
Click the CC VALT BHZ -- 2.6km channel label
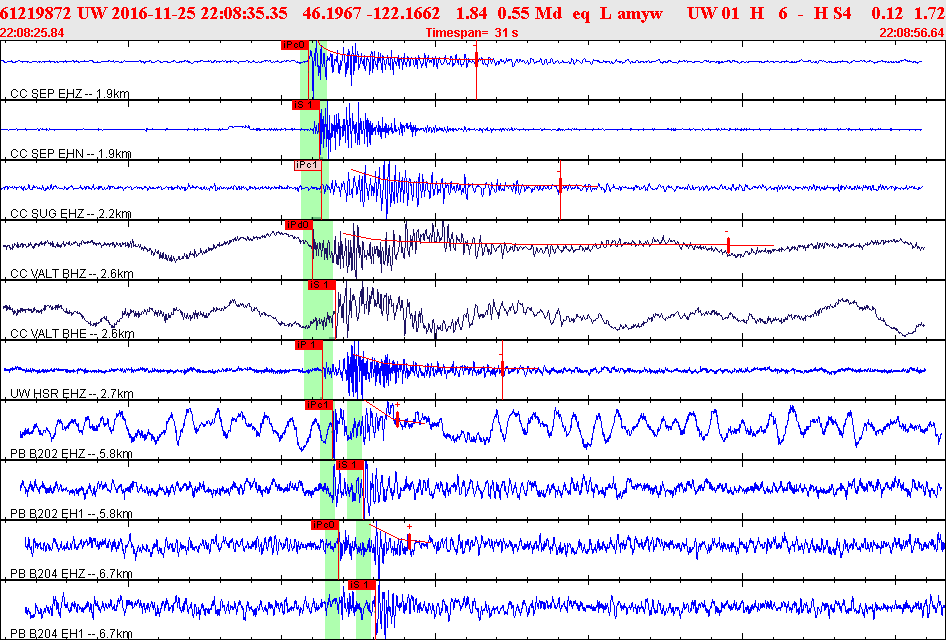[x=72, y=273]
